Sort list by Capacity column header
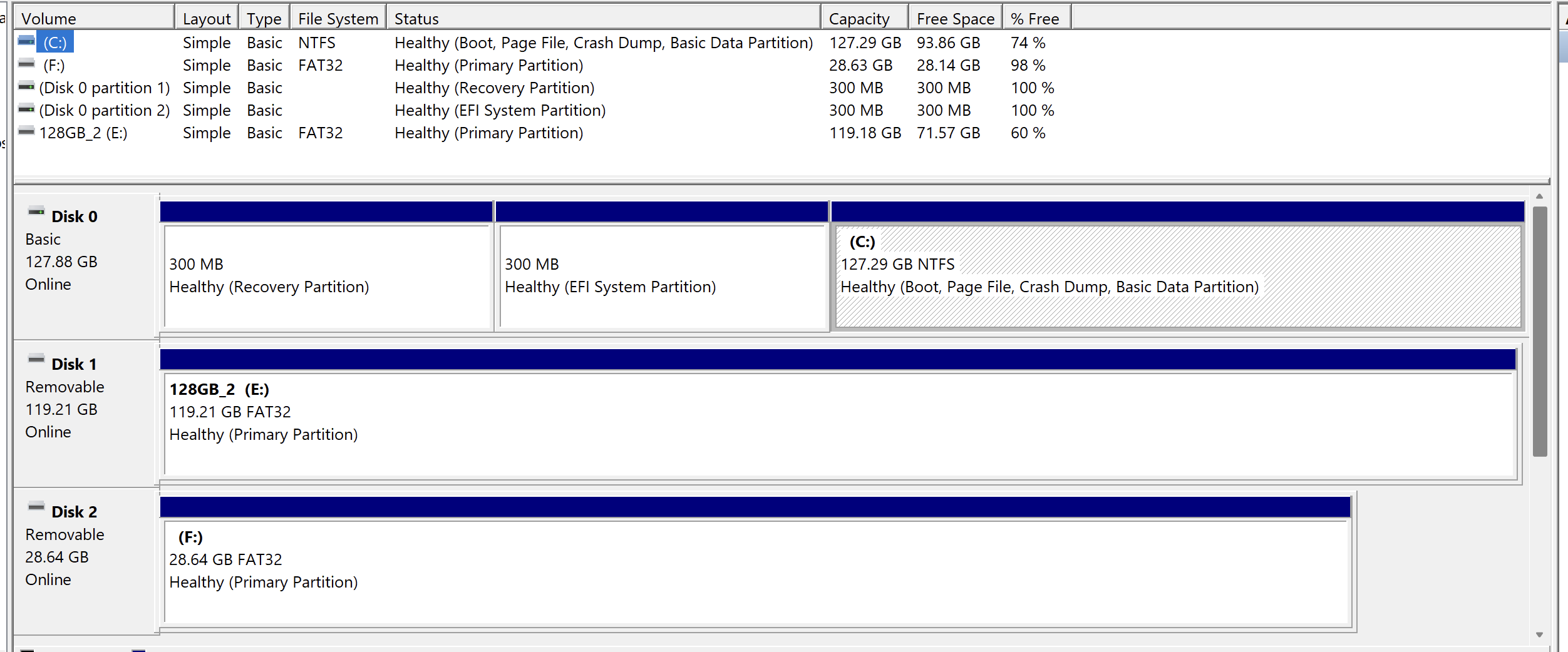Screen dimensions: 1568x652 point(864,19)
